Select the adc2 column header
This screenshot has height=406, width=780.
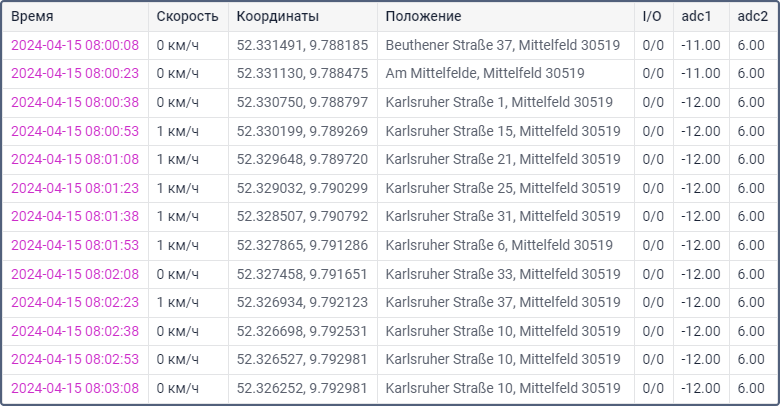coord(751,17)
